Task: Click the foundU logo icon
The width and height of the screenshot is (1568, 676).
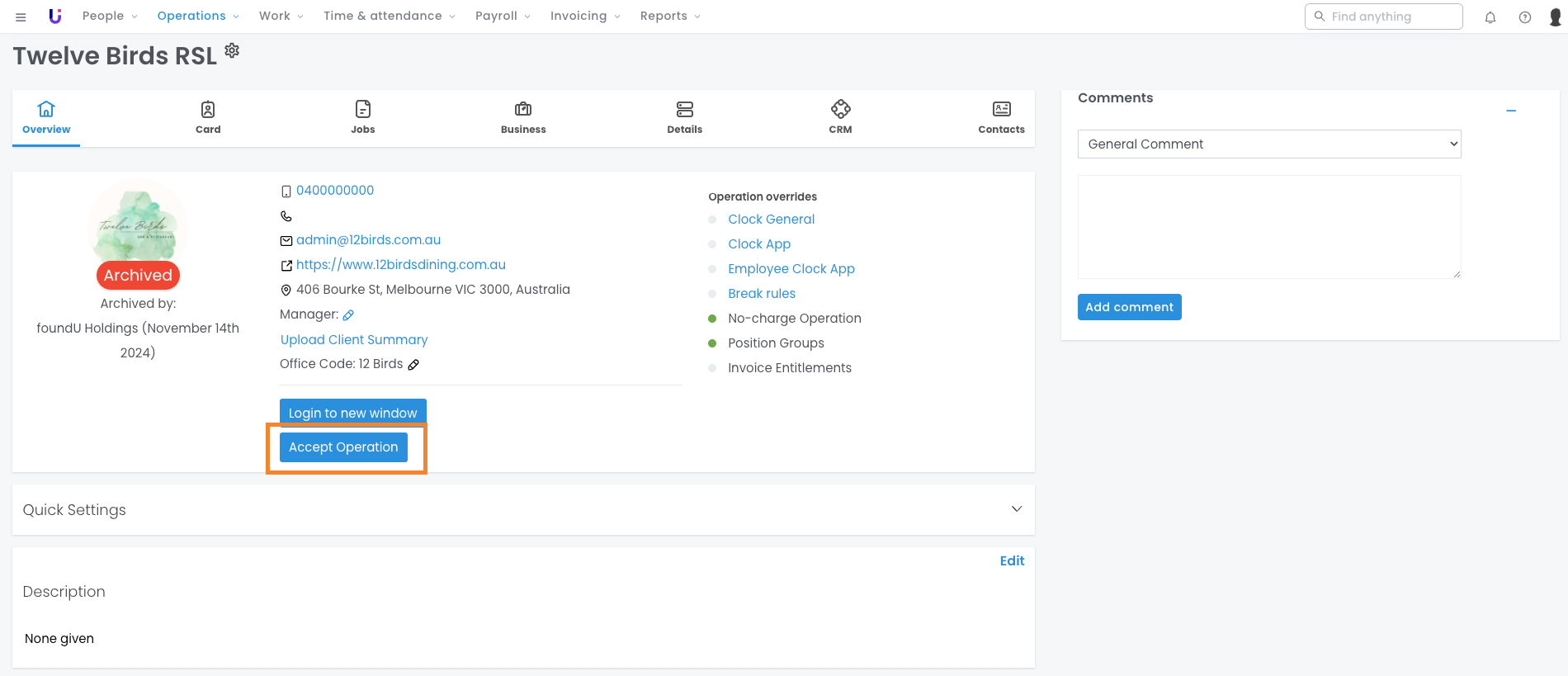Action: click(55, 17)
